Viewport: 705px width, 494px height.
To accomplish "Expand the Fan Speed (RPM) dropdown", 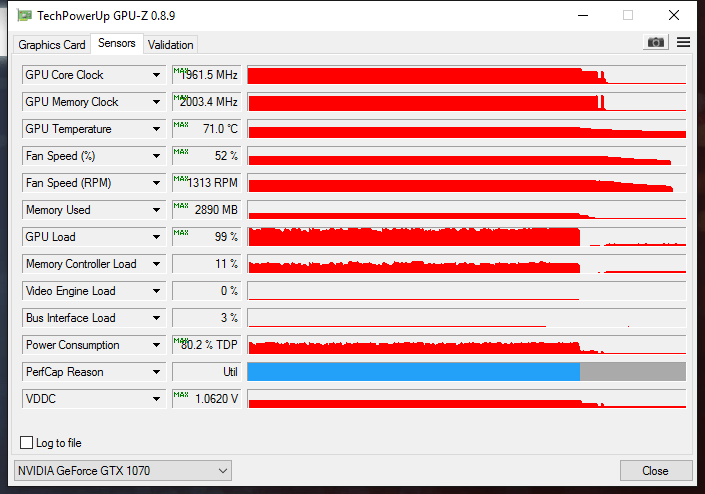I will pyautogui.click(x=156, y=183).
